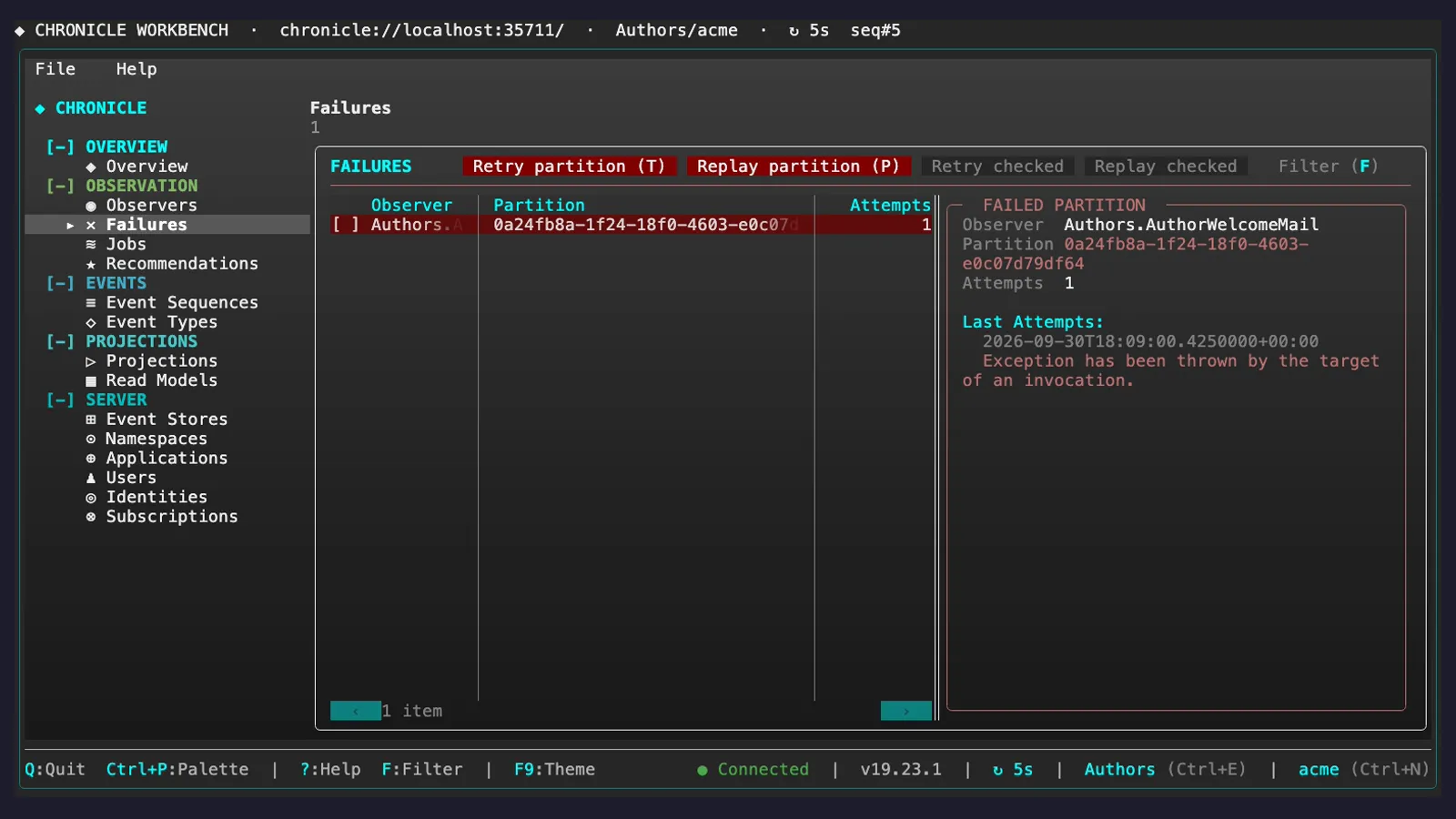
Task: Click F9:Theme in the status bar
Action: click(554, 770)
